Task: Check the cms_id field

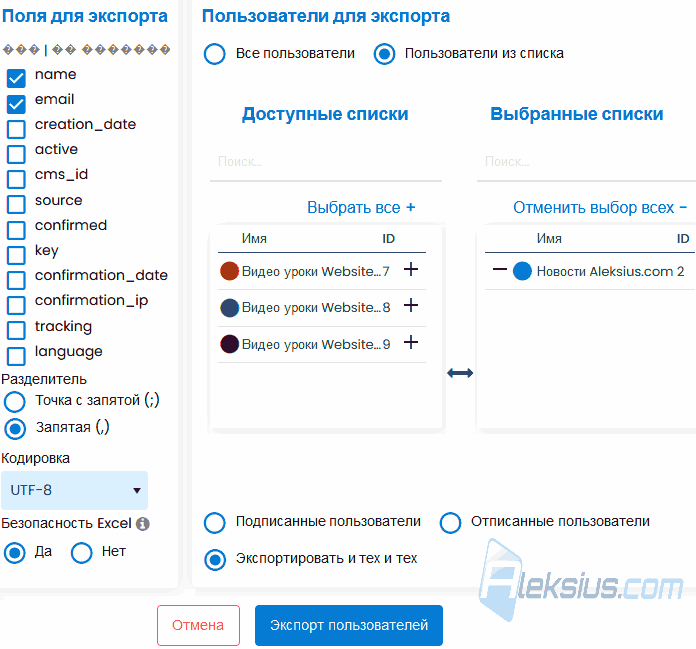Action: coord(16,179)
